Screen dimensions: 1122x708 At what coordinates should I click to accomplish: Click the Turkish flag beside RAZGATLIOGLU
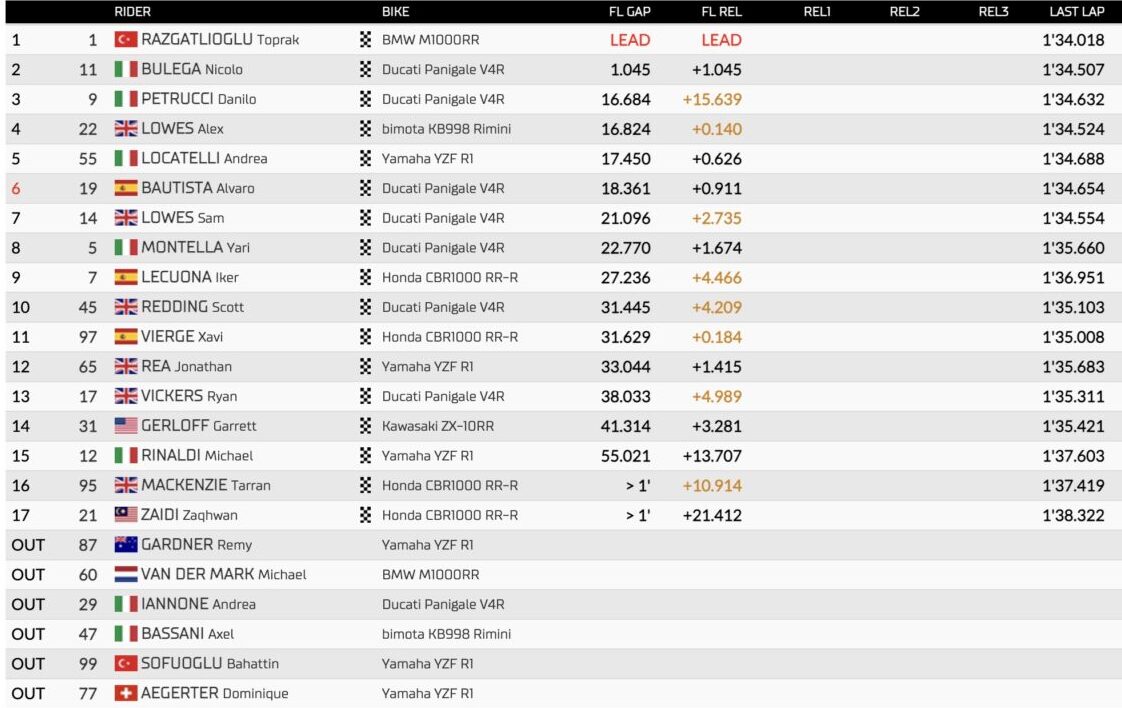pos(125,40)
